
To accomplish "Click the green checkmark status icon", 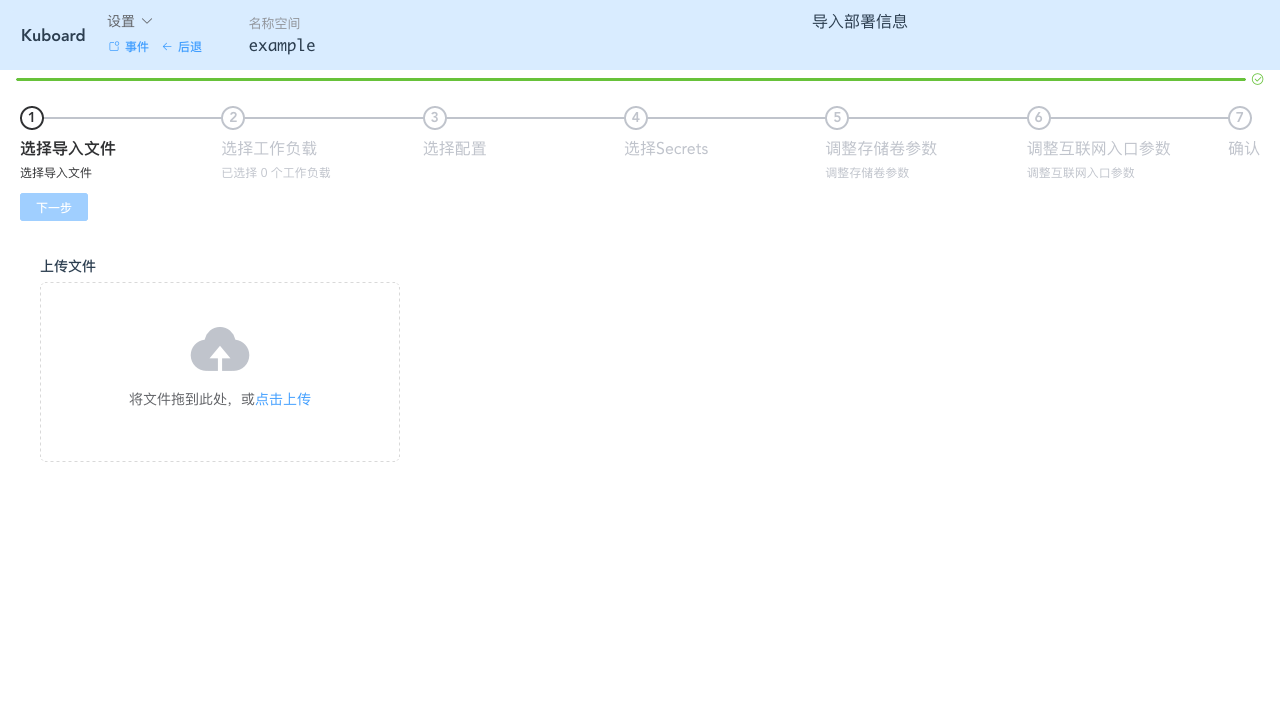I will 1257,78.
